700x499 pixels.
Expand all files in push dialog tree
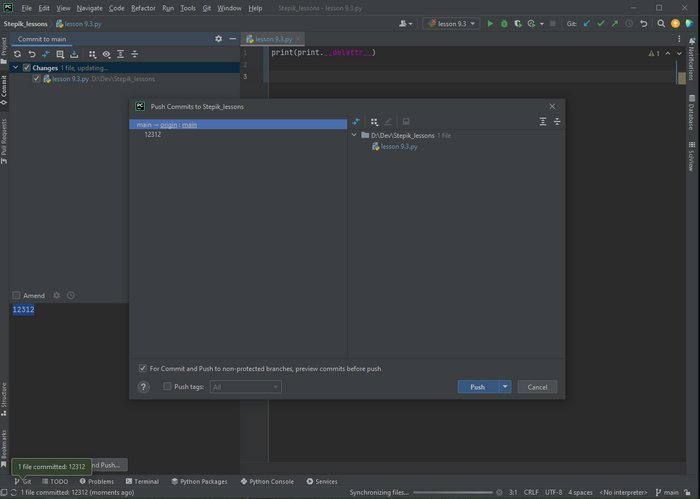pos(543,122)
